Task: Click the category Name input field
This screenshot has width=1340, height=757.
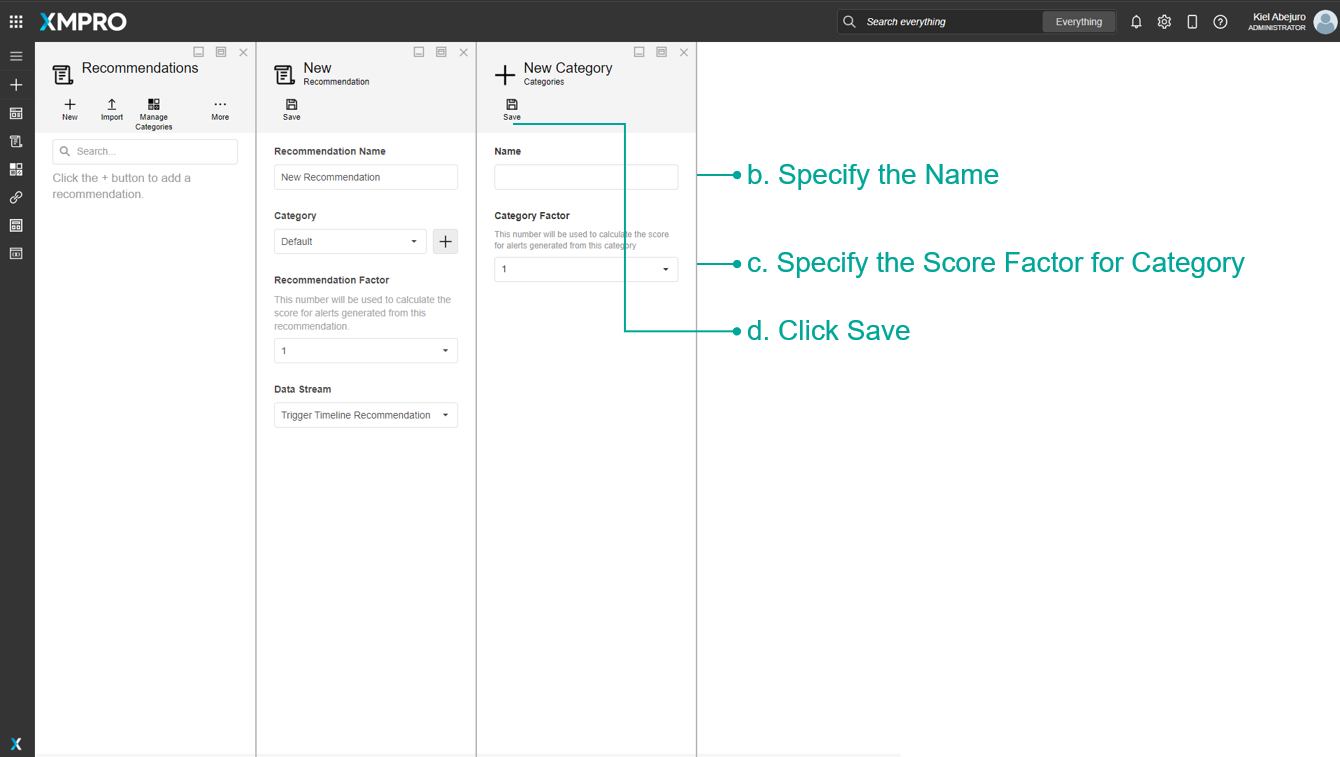Action: pyautogui.click(x=585, y=177)
